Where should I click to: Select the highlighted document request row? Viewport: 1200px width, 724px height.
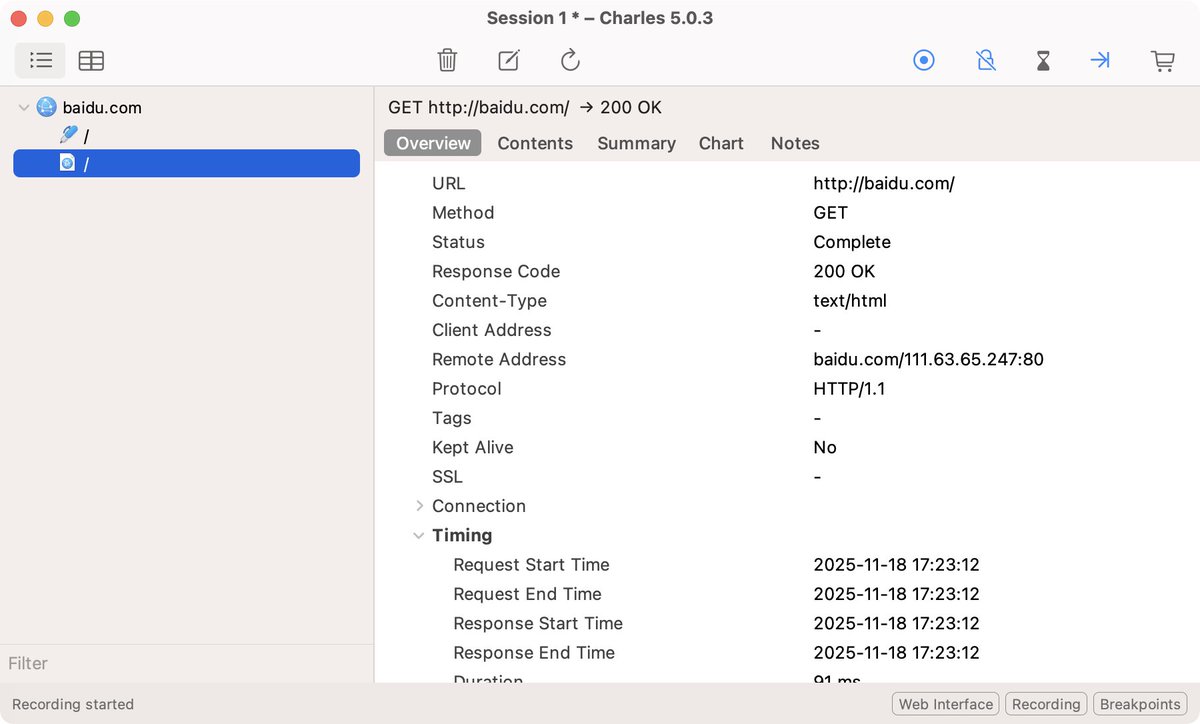pos(186,163)
